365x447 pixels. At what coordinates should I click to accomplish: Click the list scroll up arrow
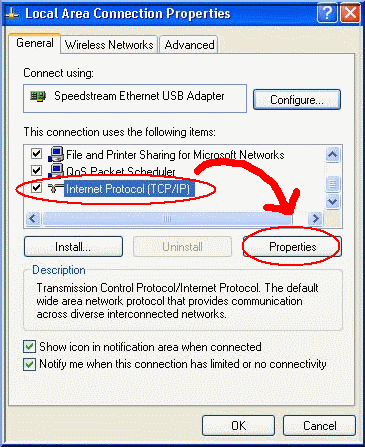coord(333,155)
